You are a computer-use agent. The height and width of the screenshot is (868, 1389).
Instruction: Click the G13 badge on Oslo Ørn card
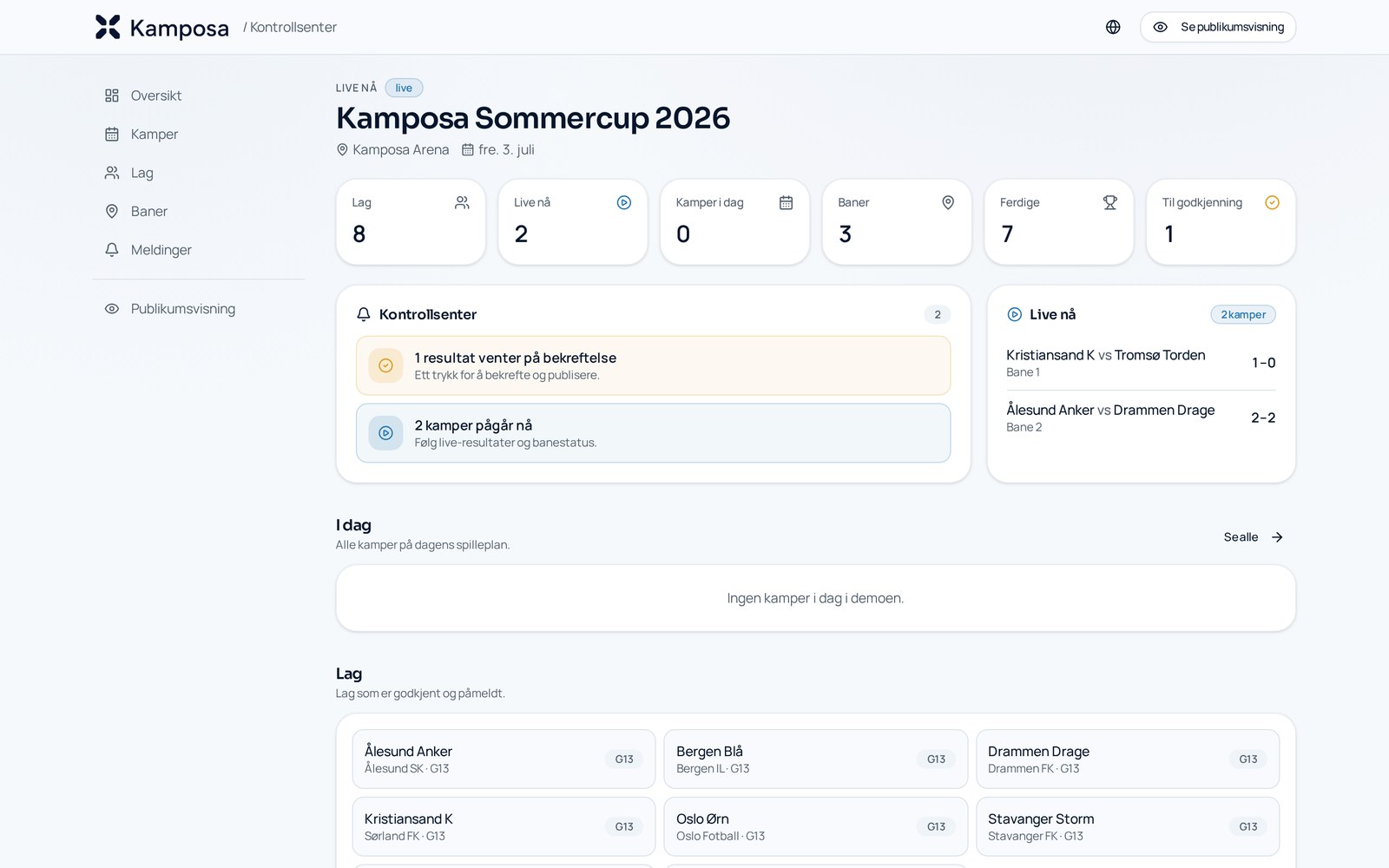(x=936, y=827)
